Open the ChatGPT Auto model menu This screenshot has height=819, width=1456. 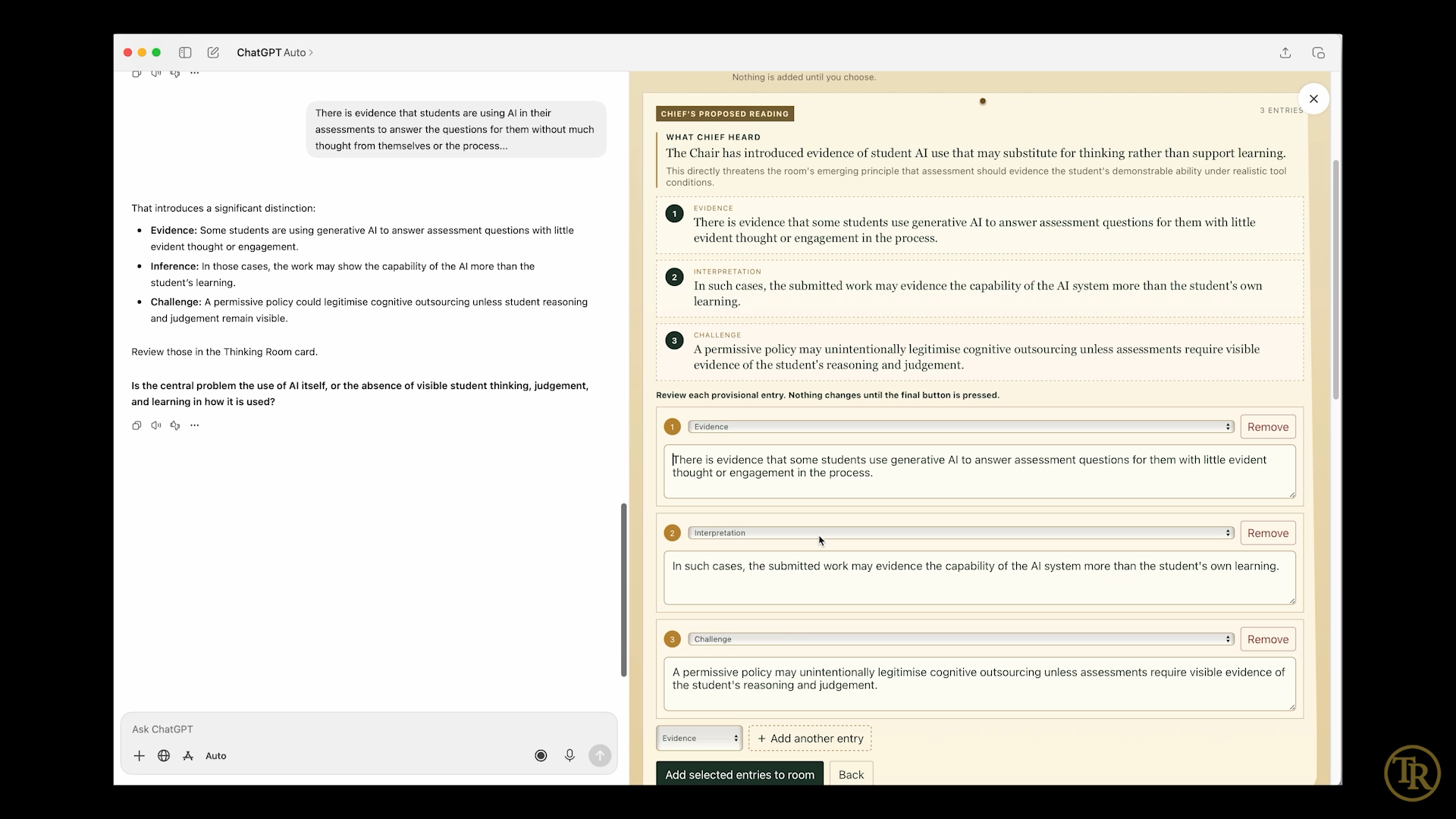[275, 52]
